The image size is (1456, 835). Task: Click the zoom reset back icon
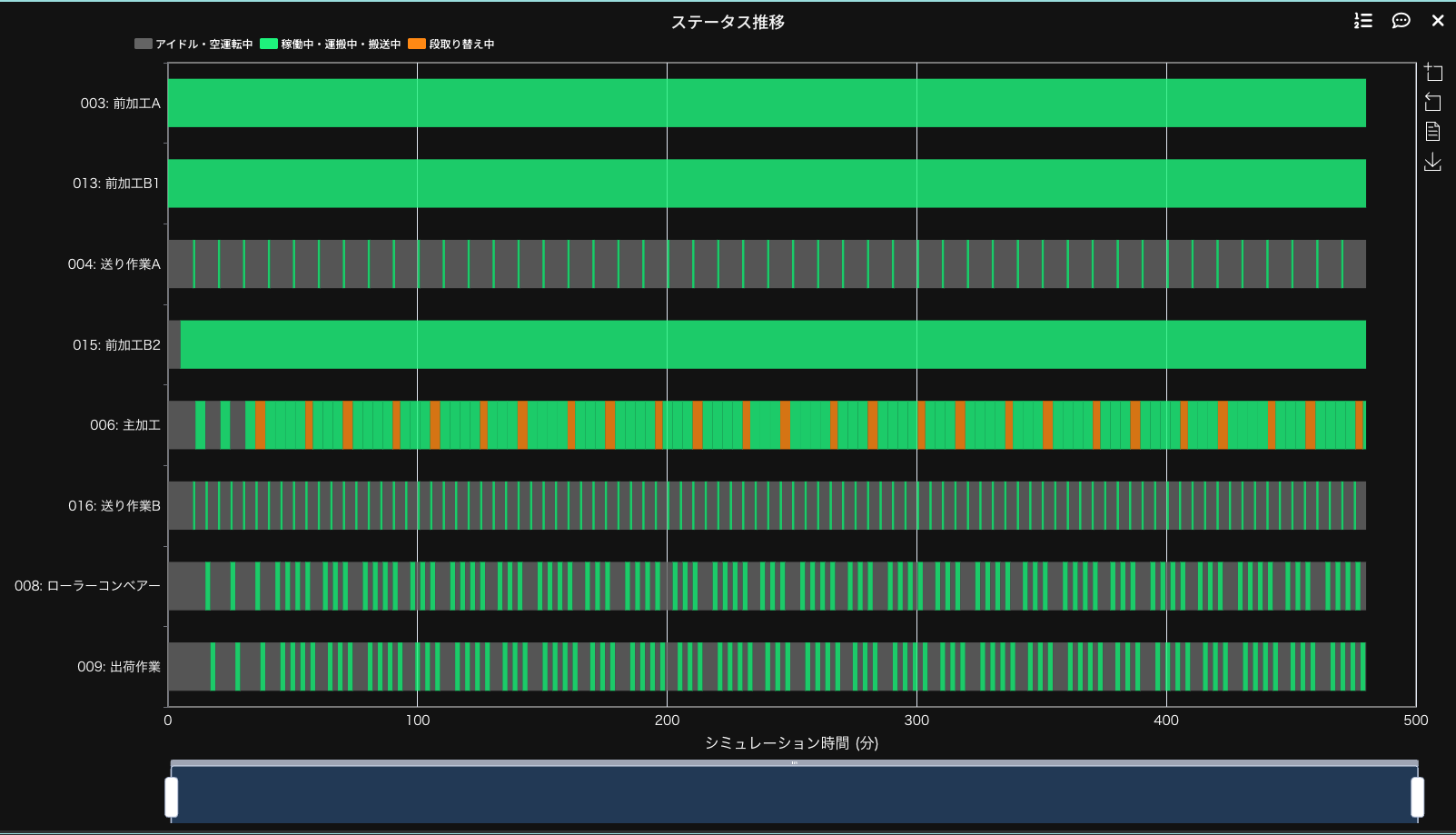pos(1433,102)
